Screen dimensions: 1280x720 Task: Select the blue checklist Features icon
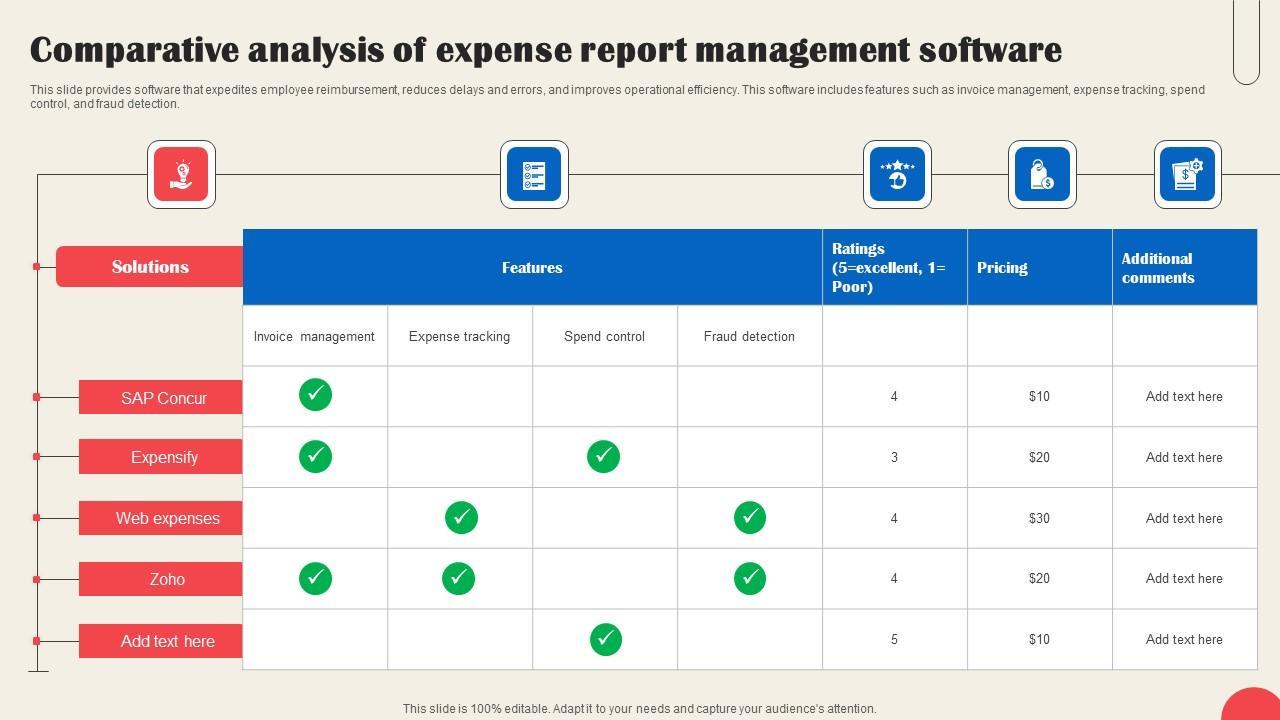534,175
